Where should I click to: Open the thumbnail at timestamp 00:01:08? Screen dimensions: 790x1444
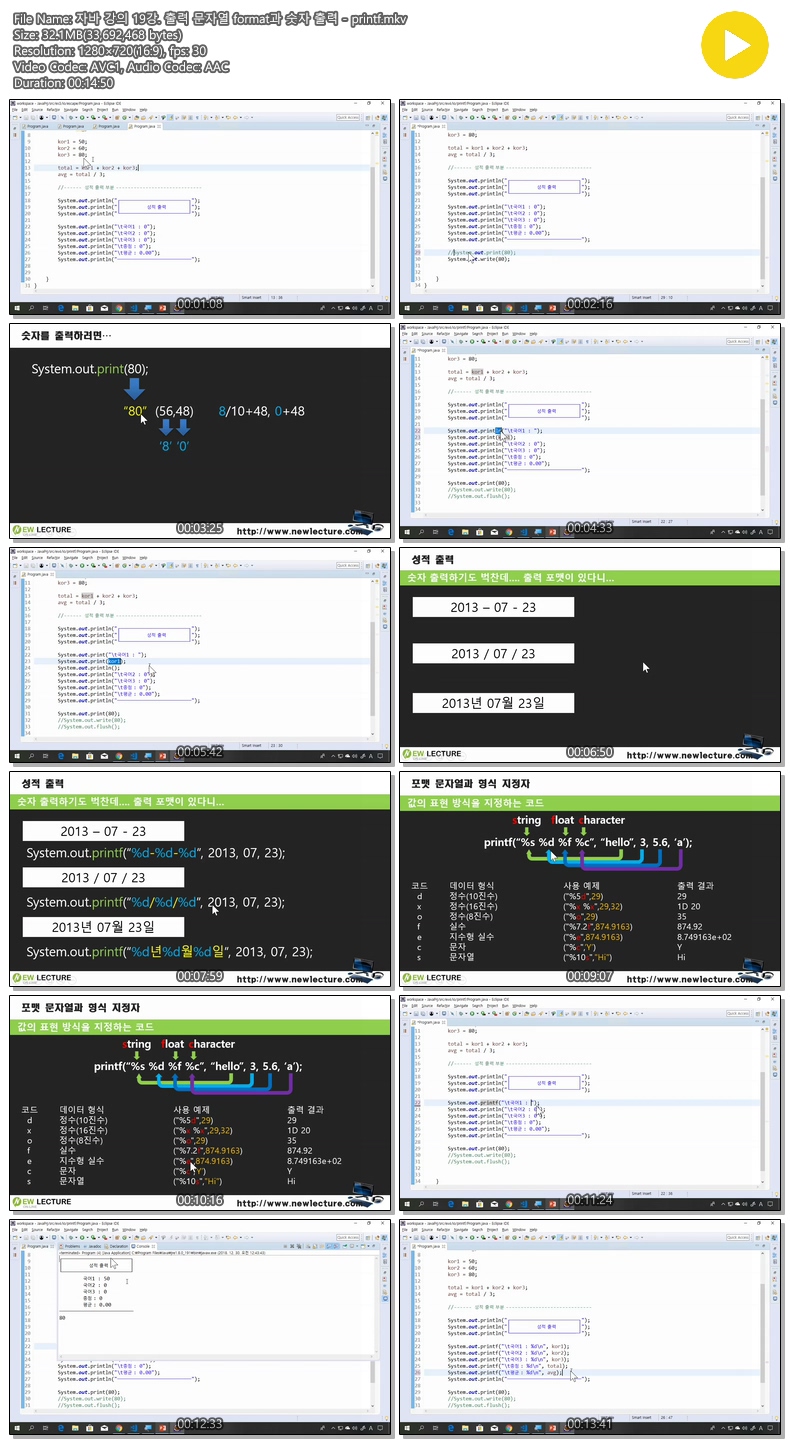click(199, 207)
